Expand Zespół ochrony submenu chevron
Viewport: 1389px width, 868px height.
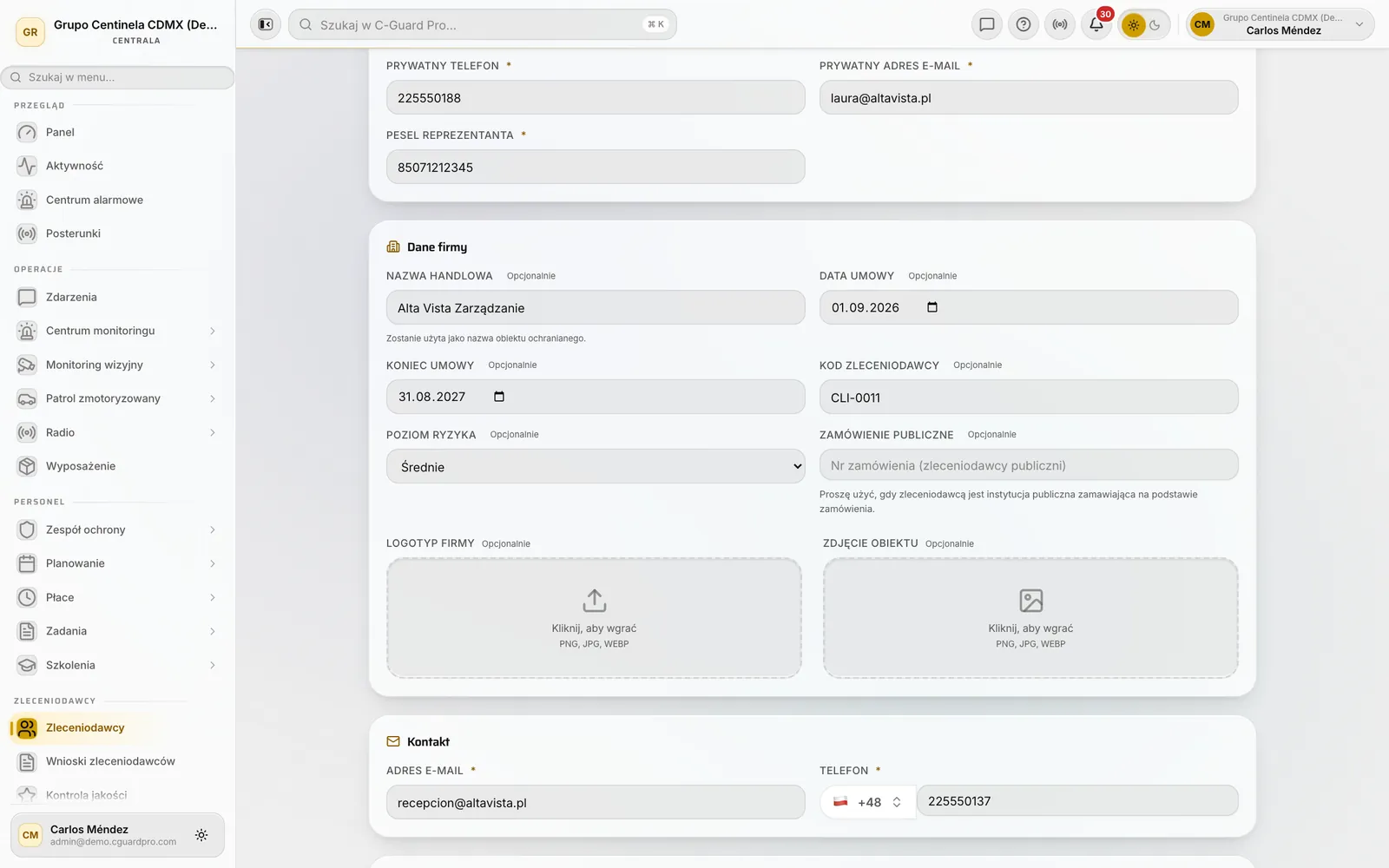click(x=212, y=529)
